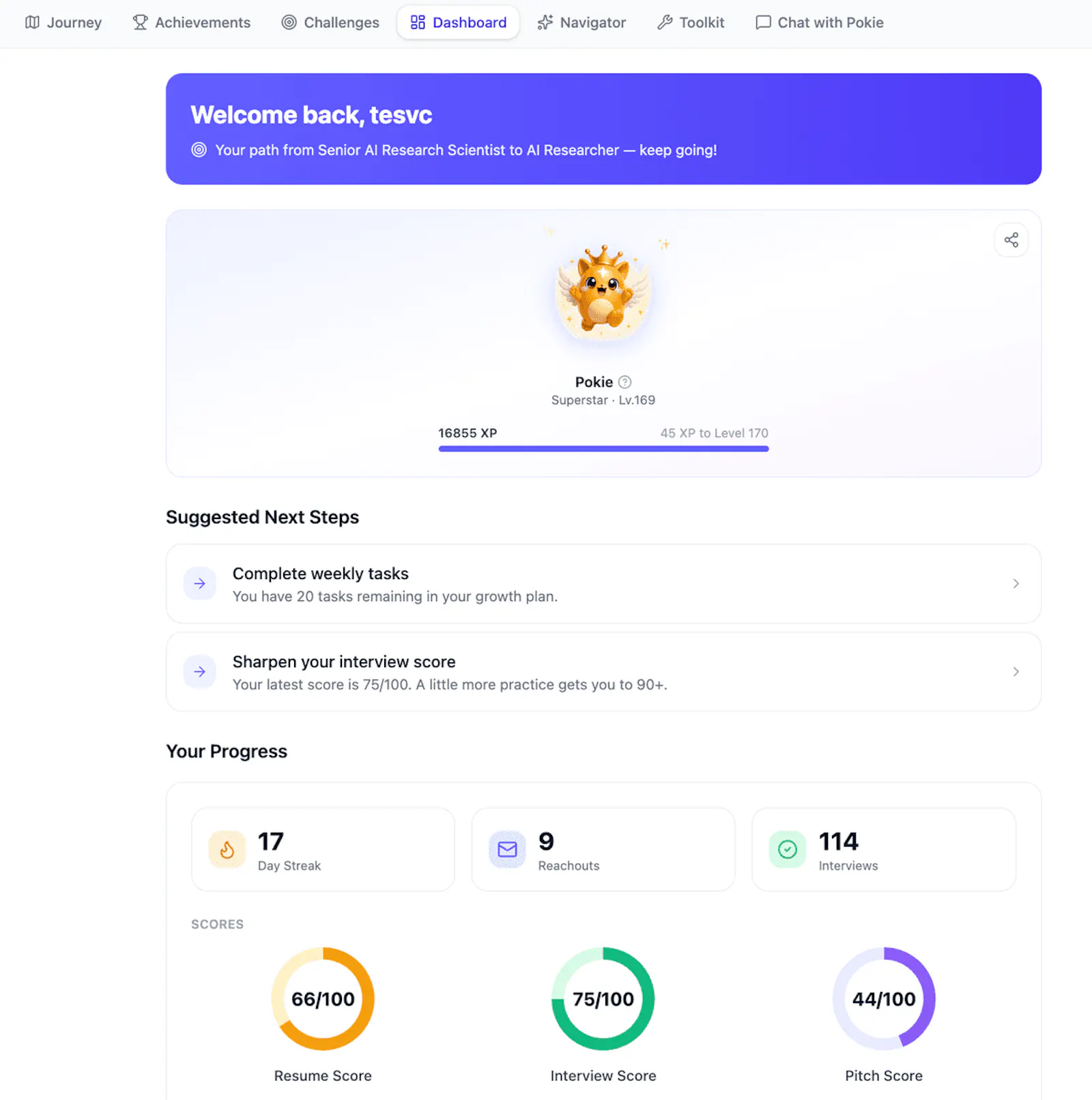Click the Resume Score 66/100 ring
Screen dimensions: 1092x1100
[323, 999]
